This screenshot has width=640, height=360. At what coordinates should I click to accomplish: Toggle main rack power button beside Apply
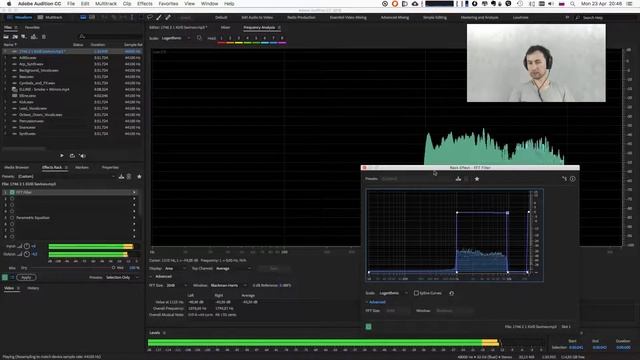[5, 277]
